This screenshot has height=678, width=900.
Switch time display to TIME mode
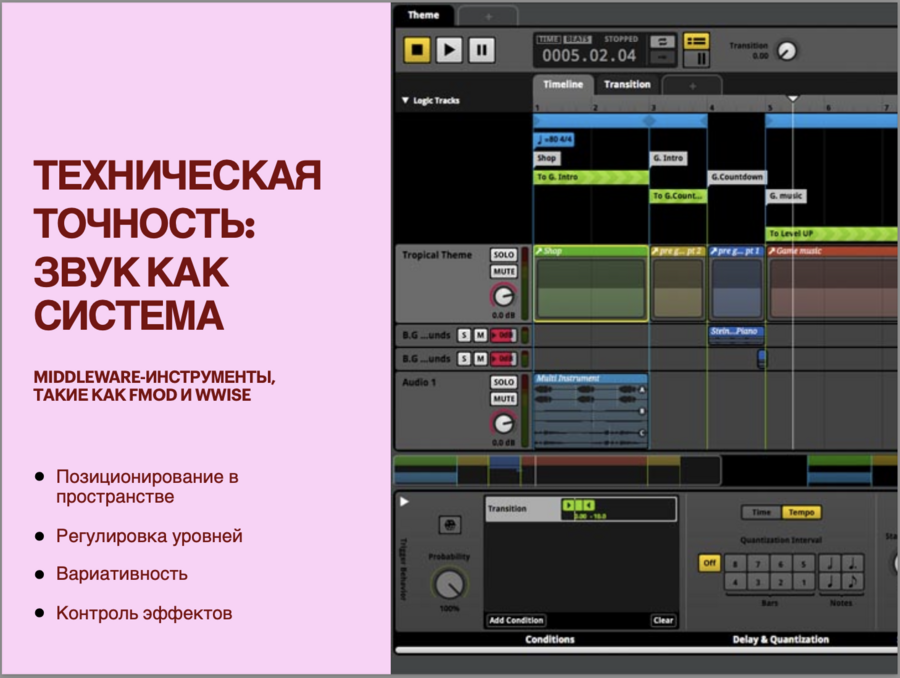[548, 39]
